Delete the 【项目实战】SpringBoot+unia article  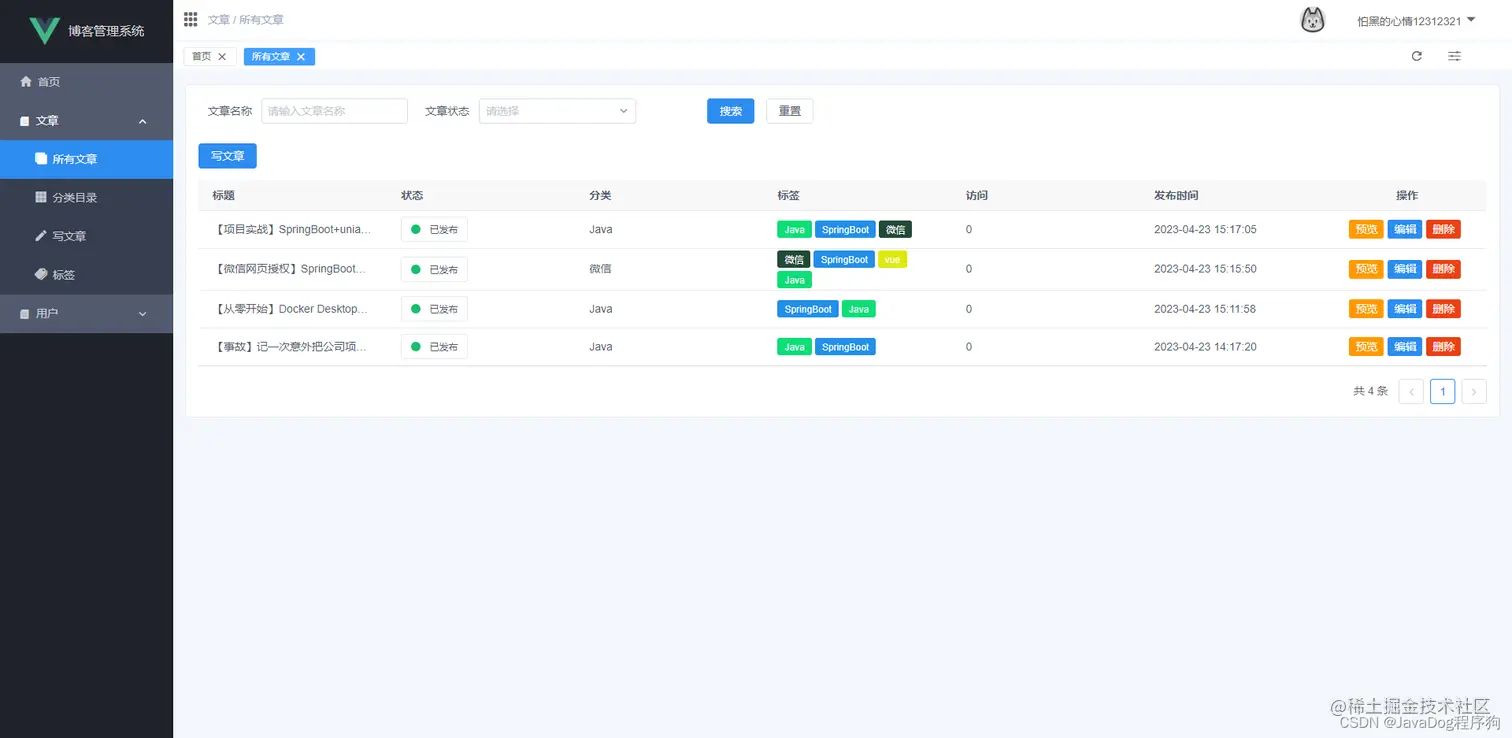[x=1443, y=229]
